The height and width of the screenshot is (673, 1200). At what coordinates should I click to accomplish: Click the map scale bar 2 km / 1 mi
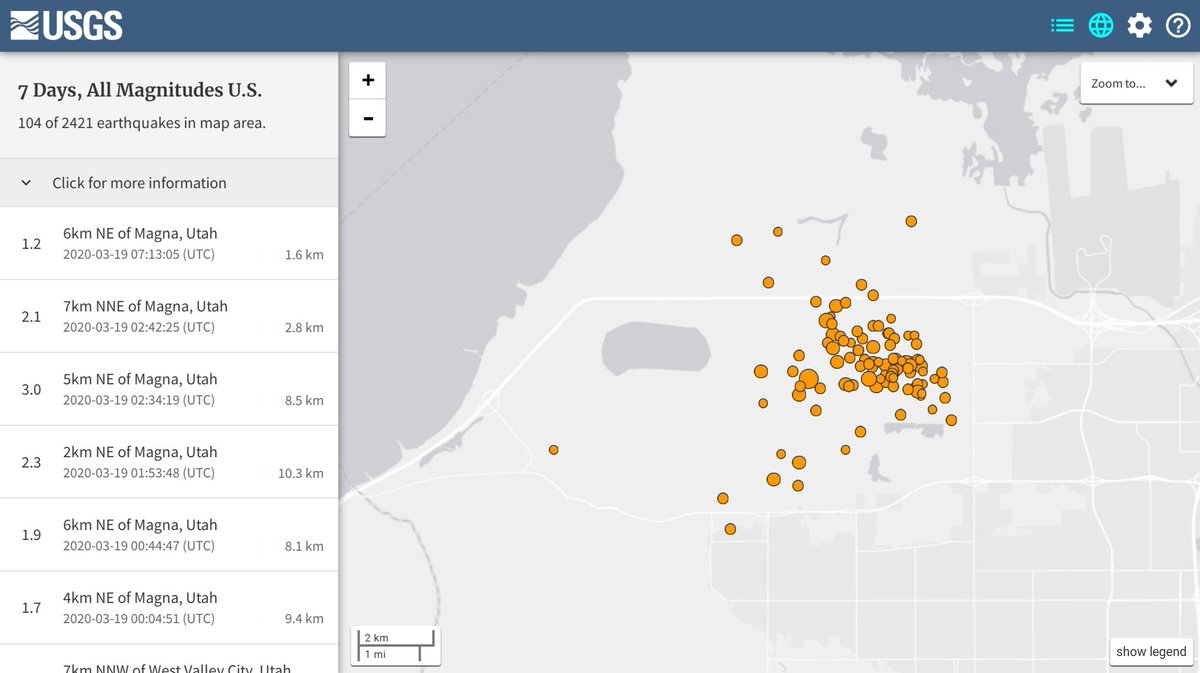point(395,646)
